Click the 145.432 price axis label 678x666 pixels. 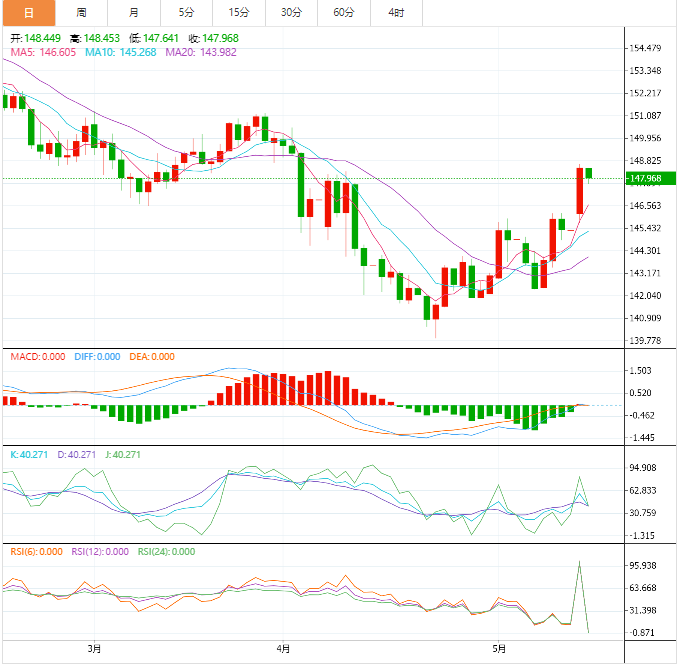[645, 228]
